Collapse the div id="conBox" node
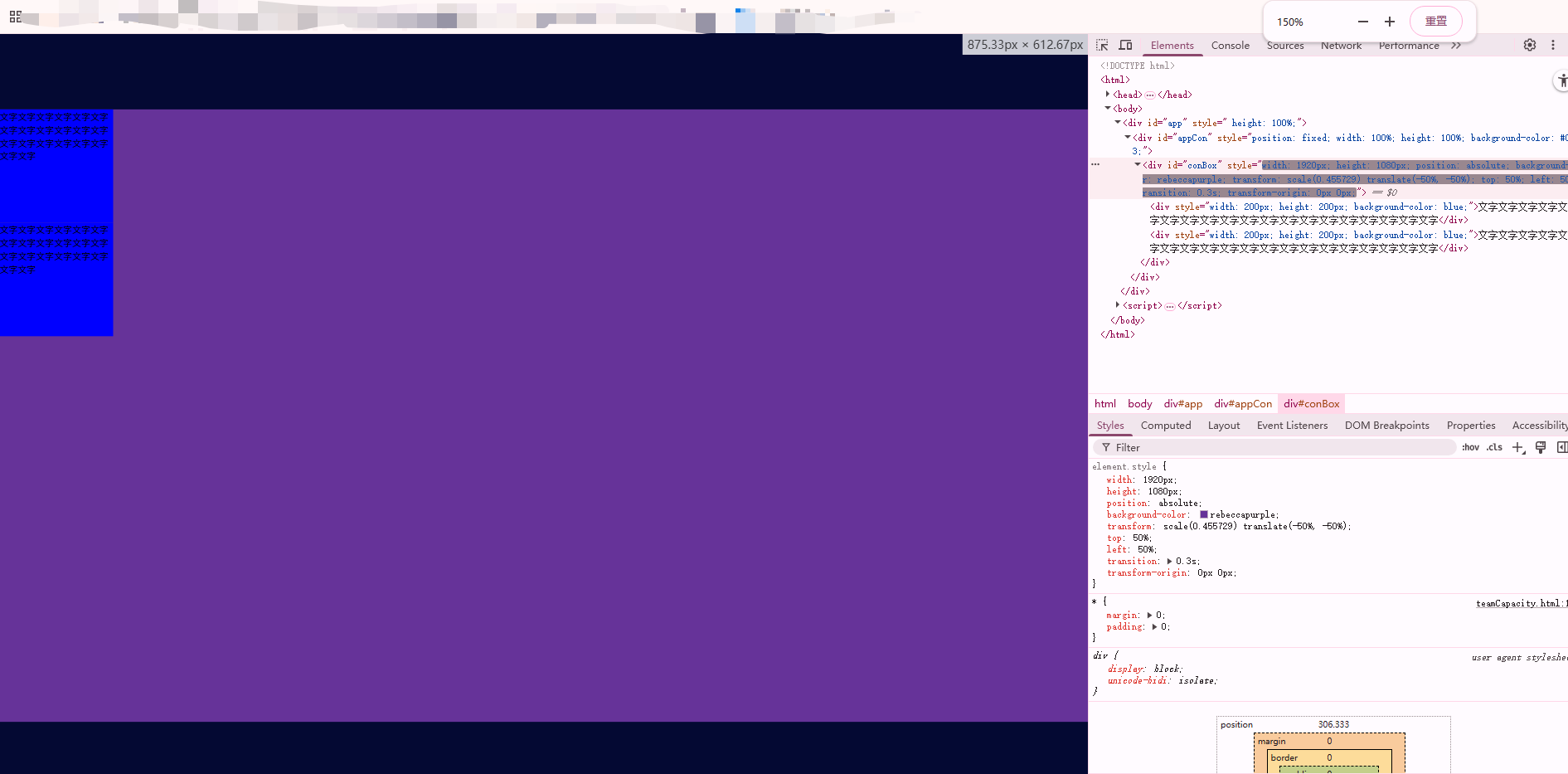Image resolution: width=1568 pixels, height=774 pixels. pyautogui.click(x=1138, y=165)
